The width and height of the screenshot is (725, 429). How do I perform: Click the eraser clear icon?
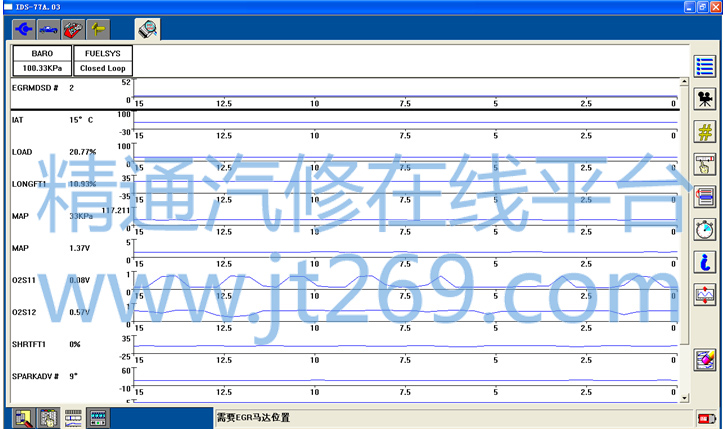[x=705, y=360]
